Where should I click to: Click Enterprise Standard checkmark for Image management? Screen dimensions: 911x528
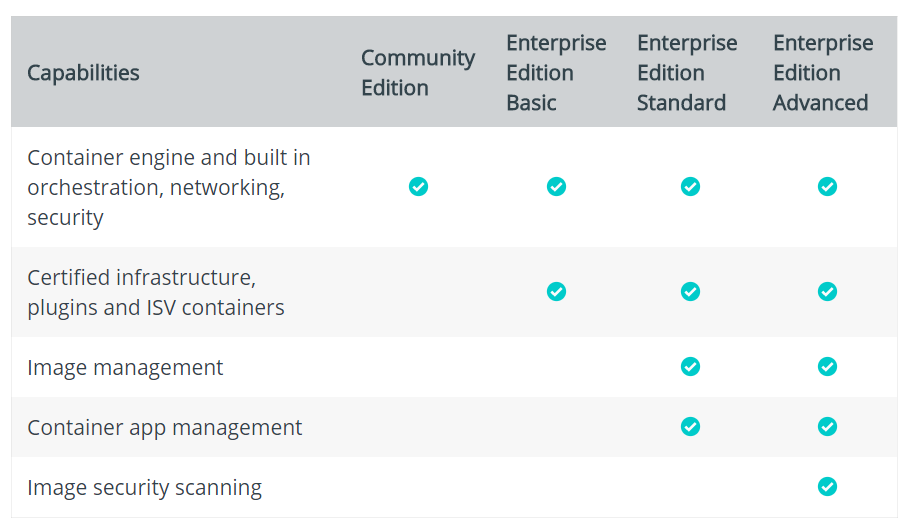point(690,367)
